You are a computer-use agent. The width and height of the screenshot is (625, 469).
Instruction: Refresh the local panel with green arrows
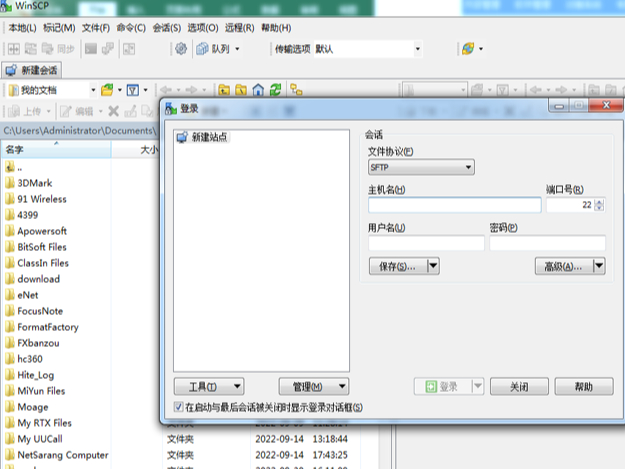[x=275, y=90]
